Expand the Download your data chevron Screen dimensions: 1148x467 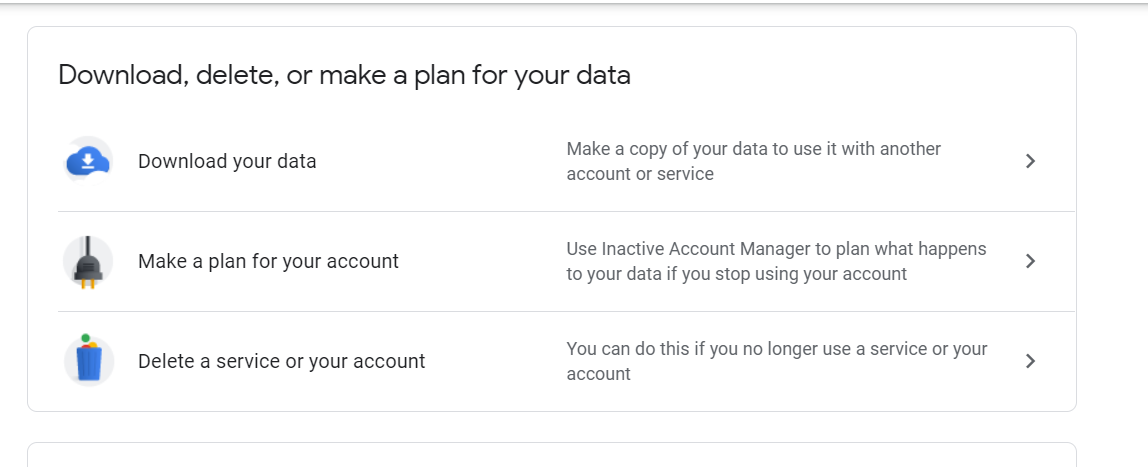point(1030,161)
